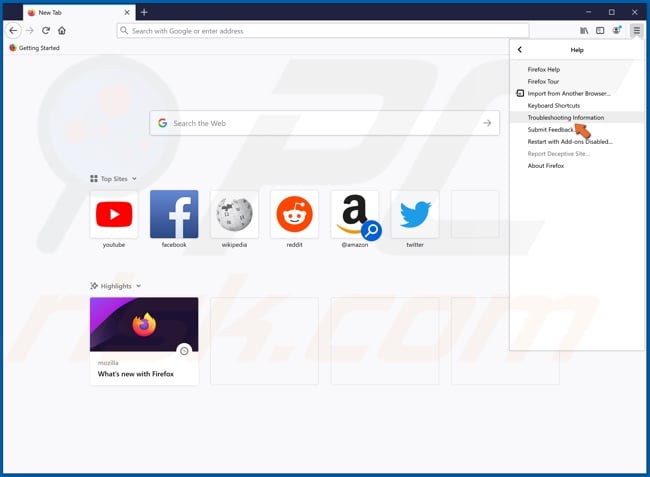The height and width of the screenshot is (477, 650).
Task: Open a new tab with plus button
Action: pyautogui.click(x=144, y=12)
